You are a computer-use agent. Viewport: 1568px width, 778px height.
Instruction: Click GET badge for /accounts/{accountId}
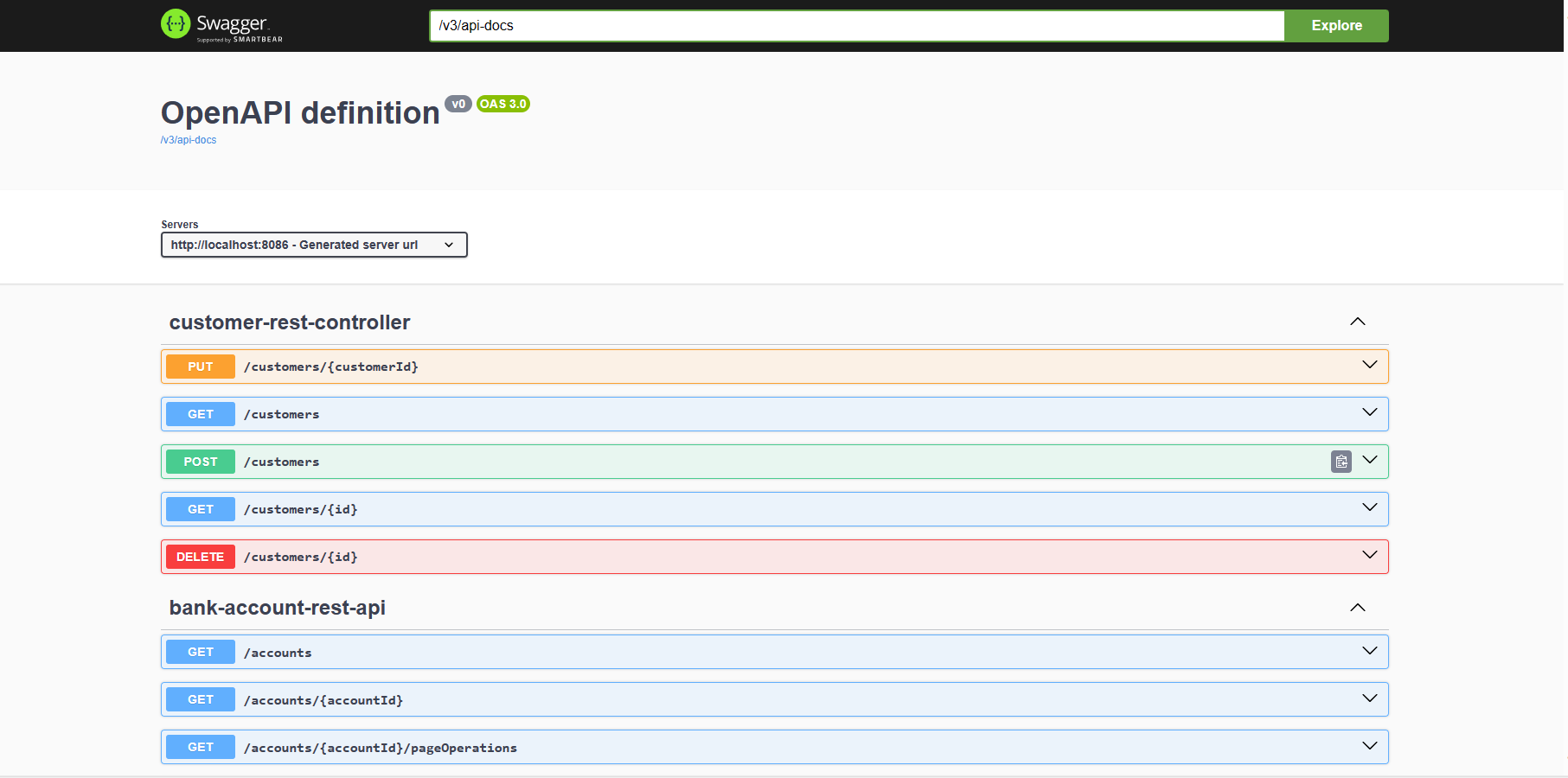point(201,699)
